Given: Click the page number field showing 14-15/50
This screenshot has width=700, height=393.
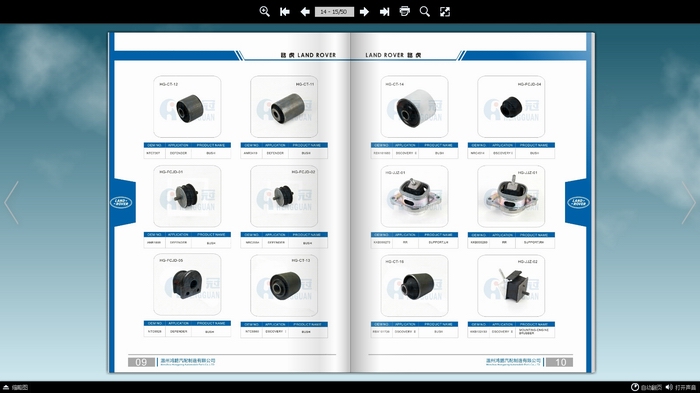Looking at the screenshot, I should (x=334, y=12).
